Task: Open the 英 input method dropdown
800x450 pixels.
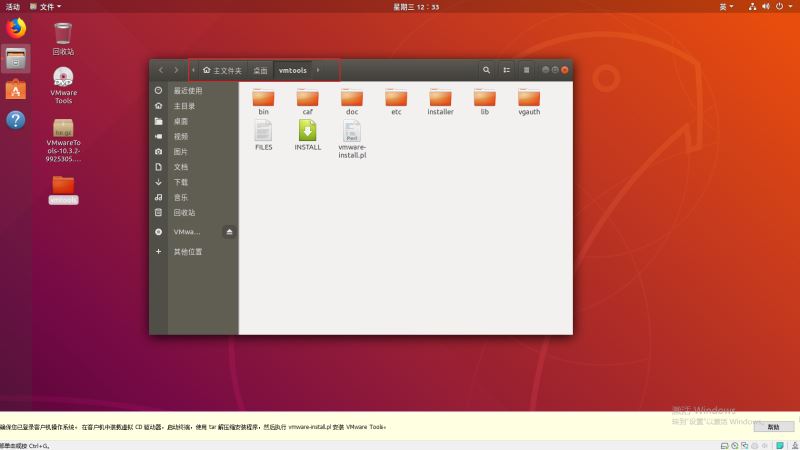Action: click(726, 6)
